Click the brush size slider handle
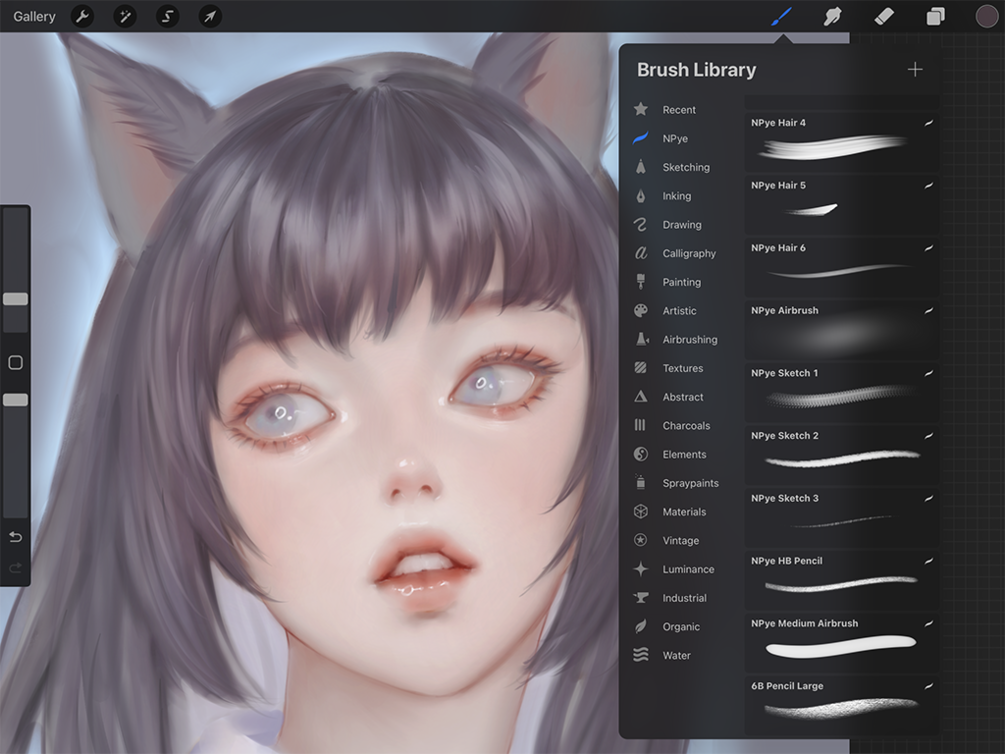Viewport: 1005px width, 754px height. tap(15, 299)
